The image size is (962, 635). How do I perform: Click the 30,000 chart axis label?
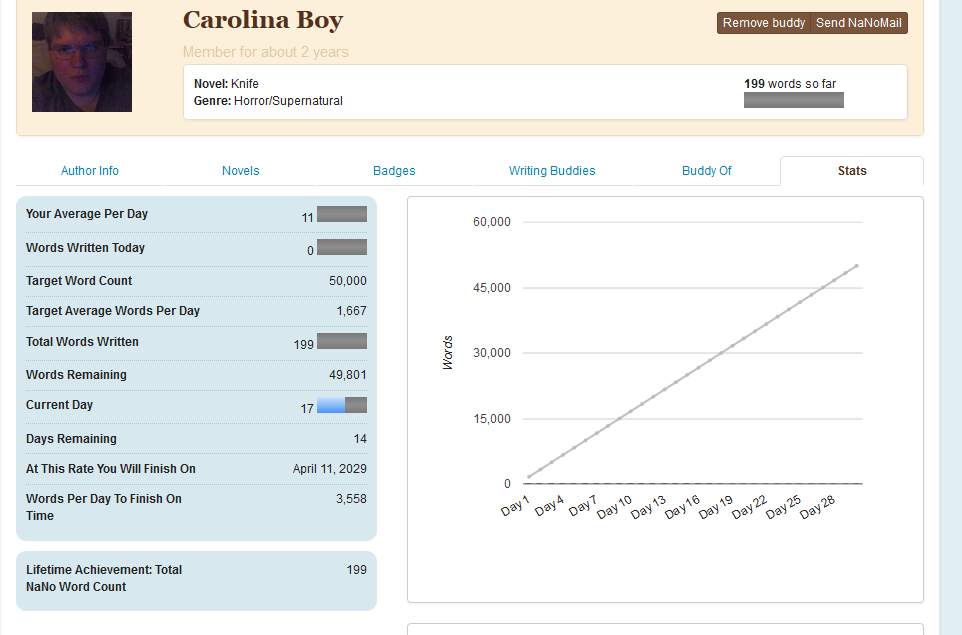pyautogui.click(x=491, y=353)
